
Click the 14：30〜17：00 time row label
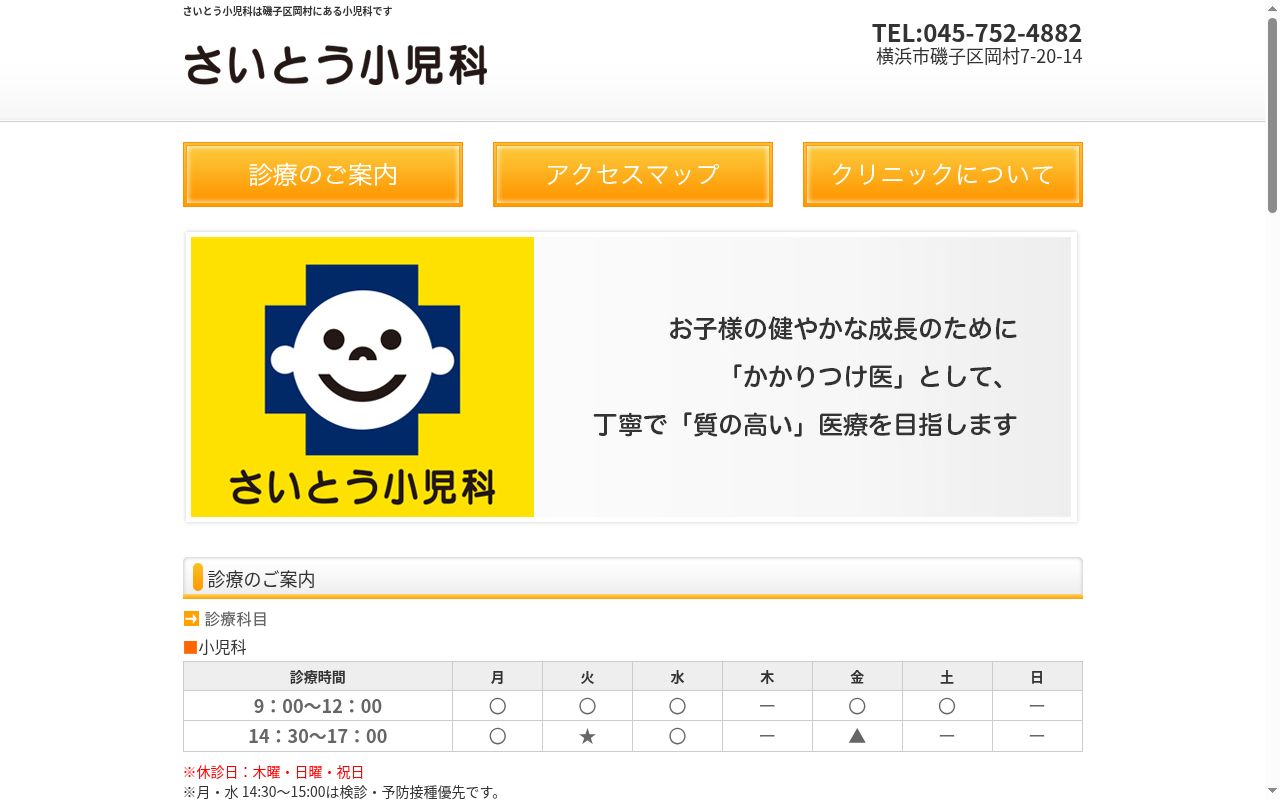coord(318,736)
